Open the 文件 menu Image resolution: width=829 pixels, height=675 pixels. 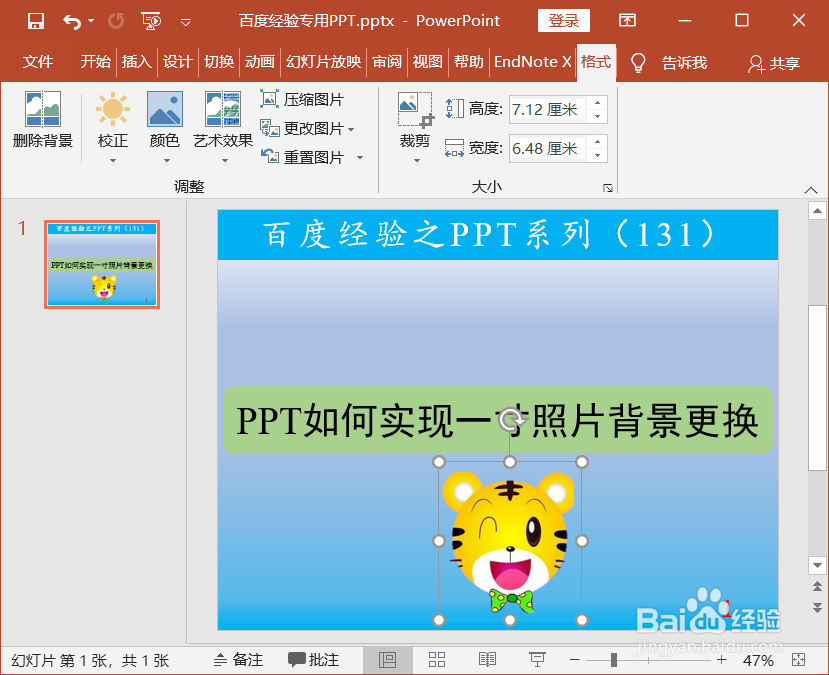[x=38, y=62]
